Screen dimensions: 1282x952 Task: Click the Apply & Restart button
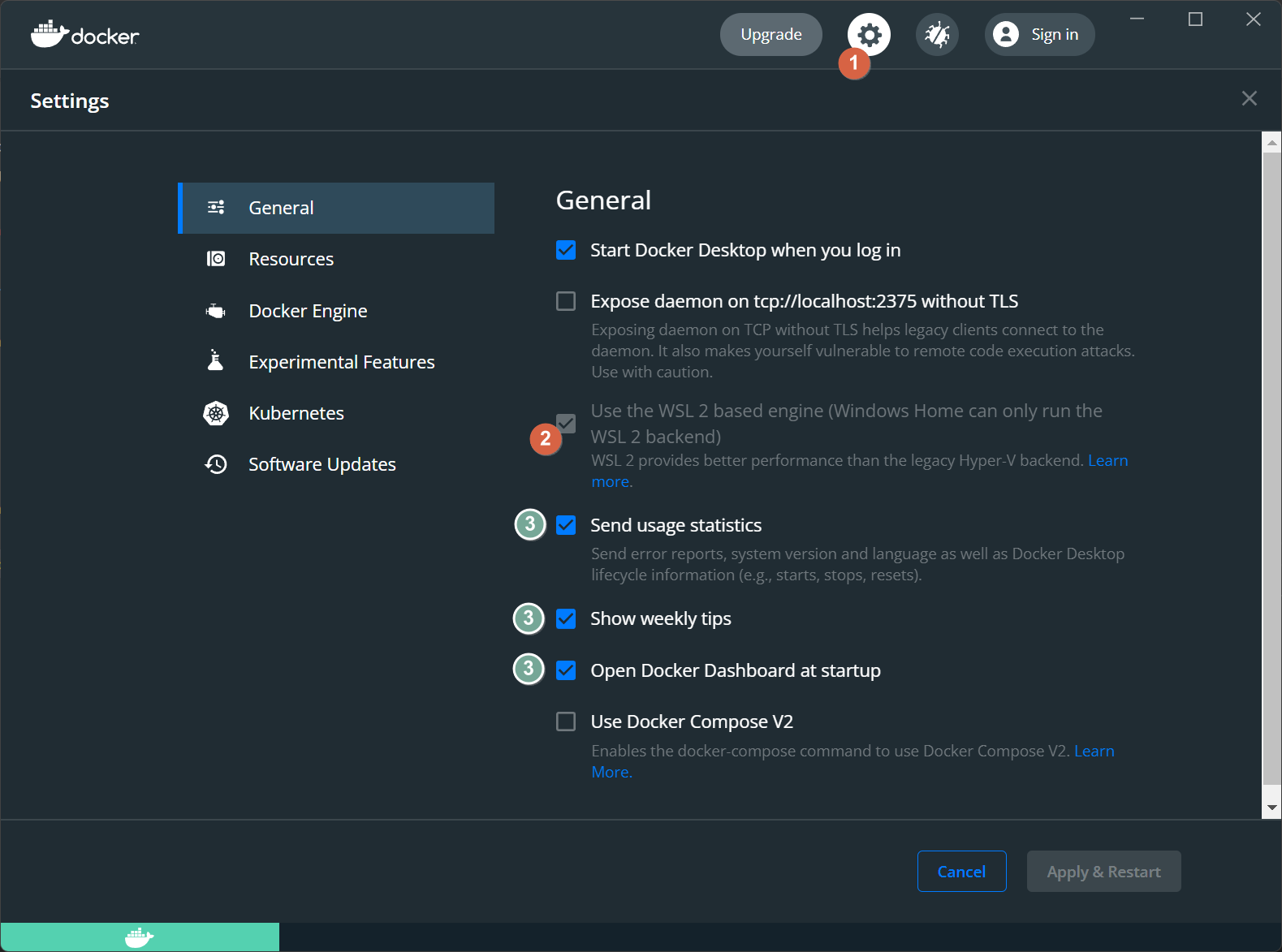(1104, 872)
